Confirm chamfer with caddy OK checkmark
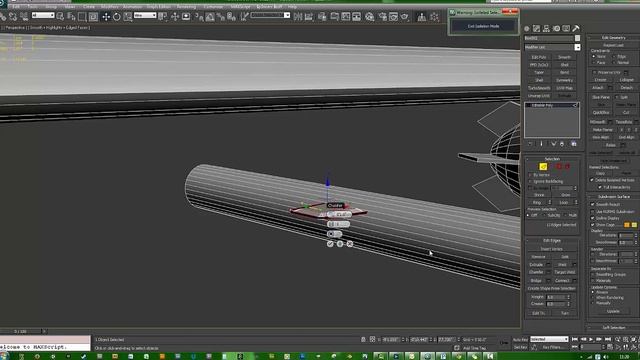 [x=330, y=244]
